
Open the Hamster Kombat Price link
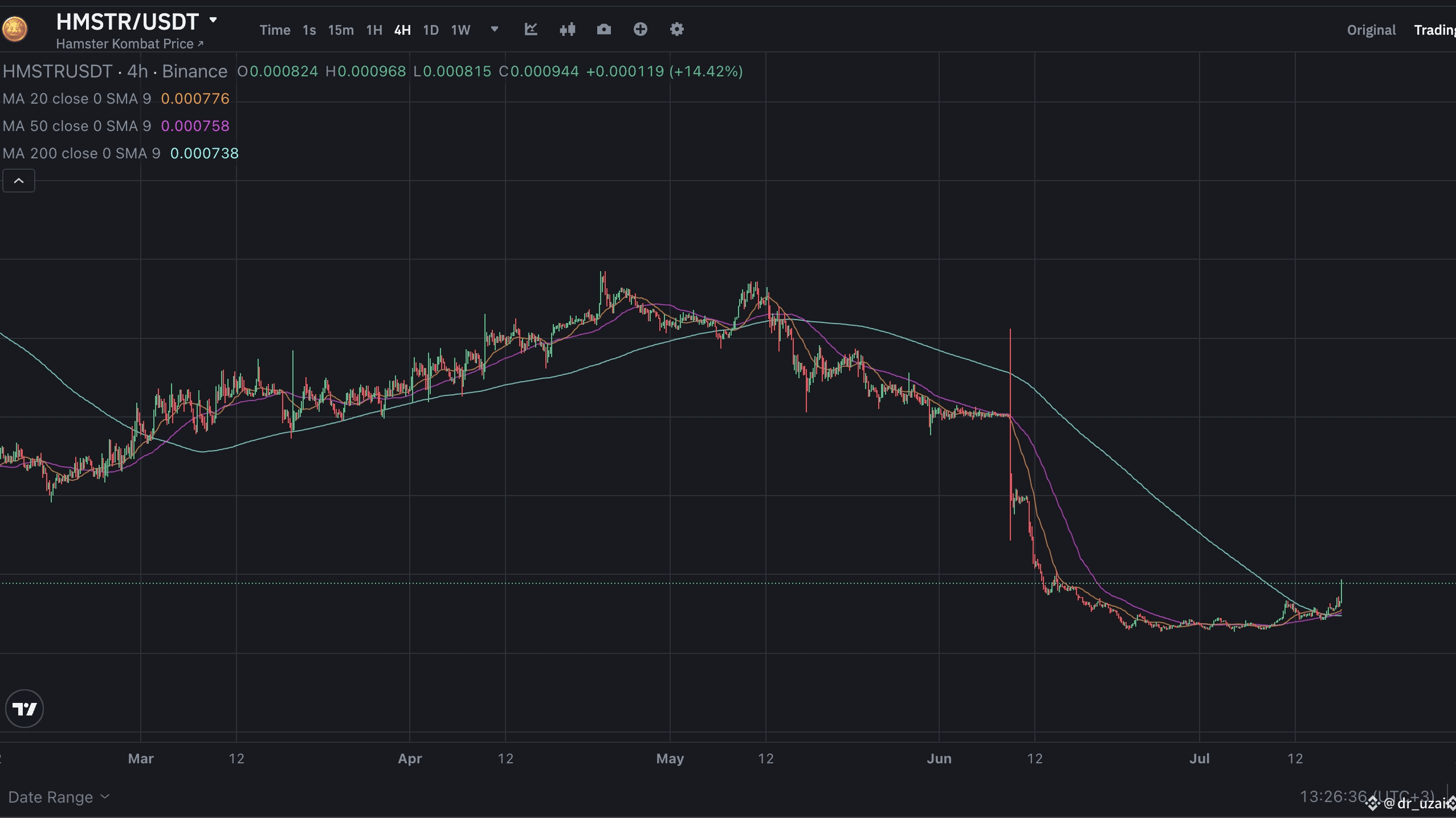129,44
